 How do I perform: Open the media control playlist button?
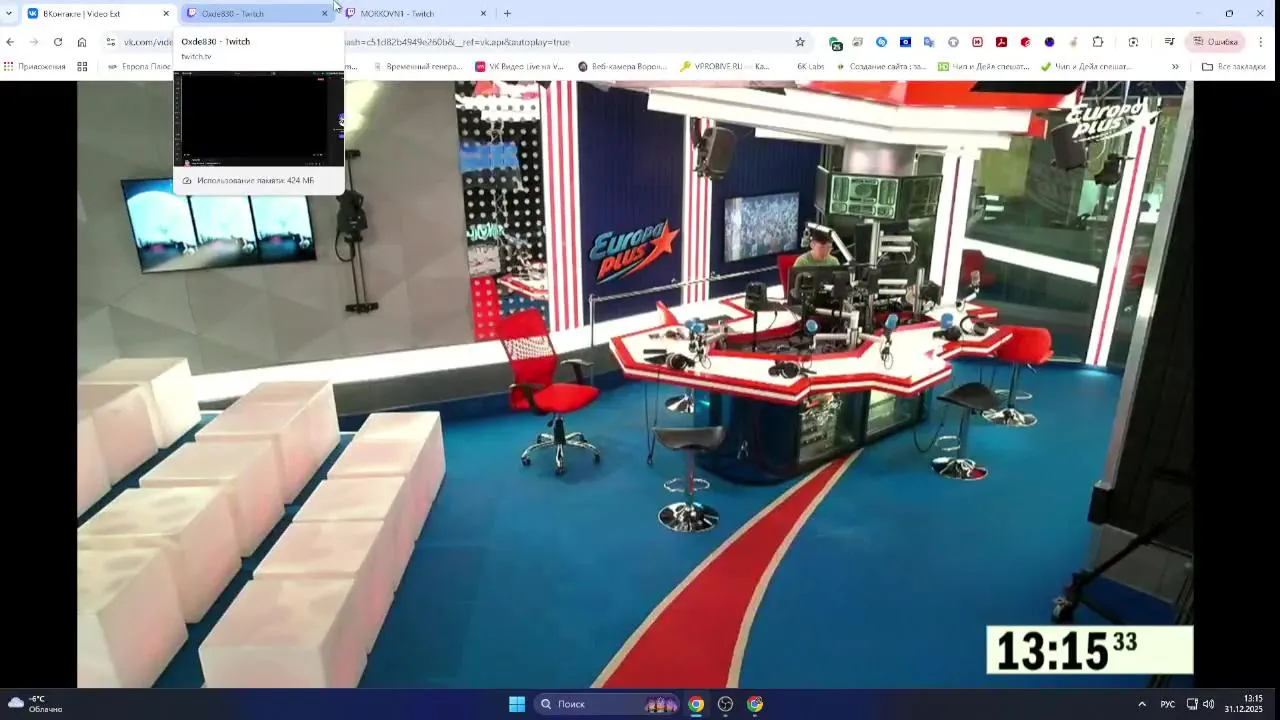[x=1169, y=42]
